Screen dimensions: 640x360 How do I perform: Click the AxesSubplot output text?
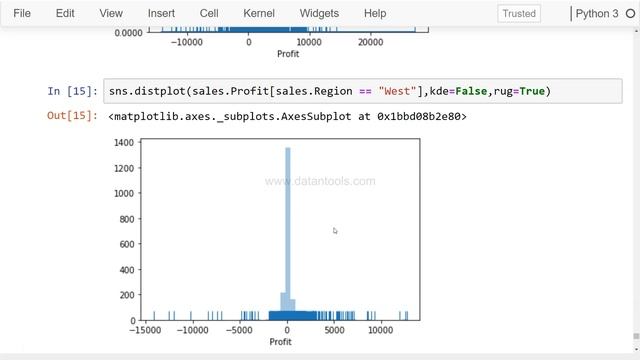pyautogui.click(x=287, y=117)
